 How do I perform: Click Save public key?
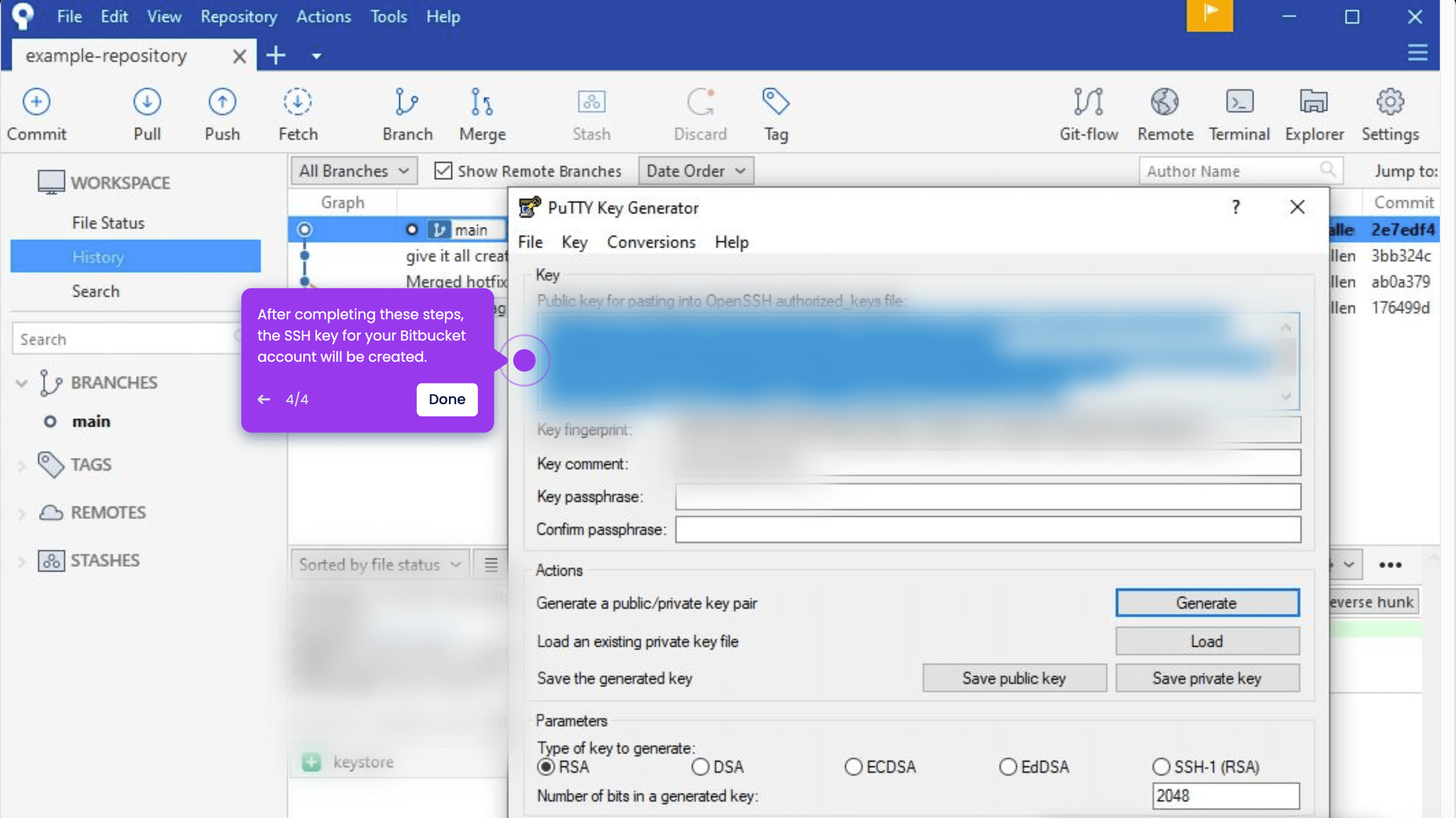coord(1014,678)
